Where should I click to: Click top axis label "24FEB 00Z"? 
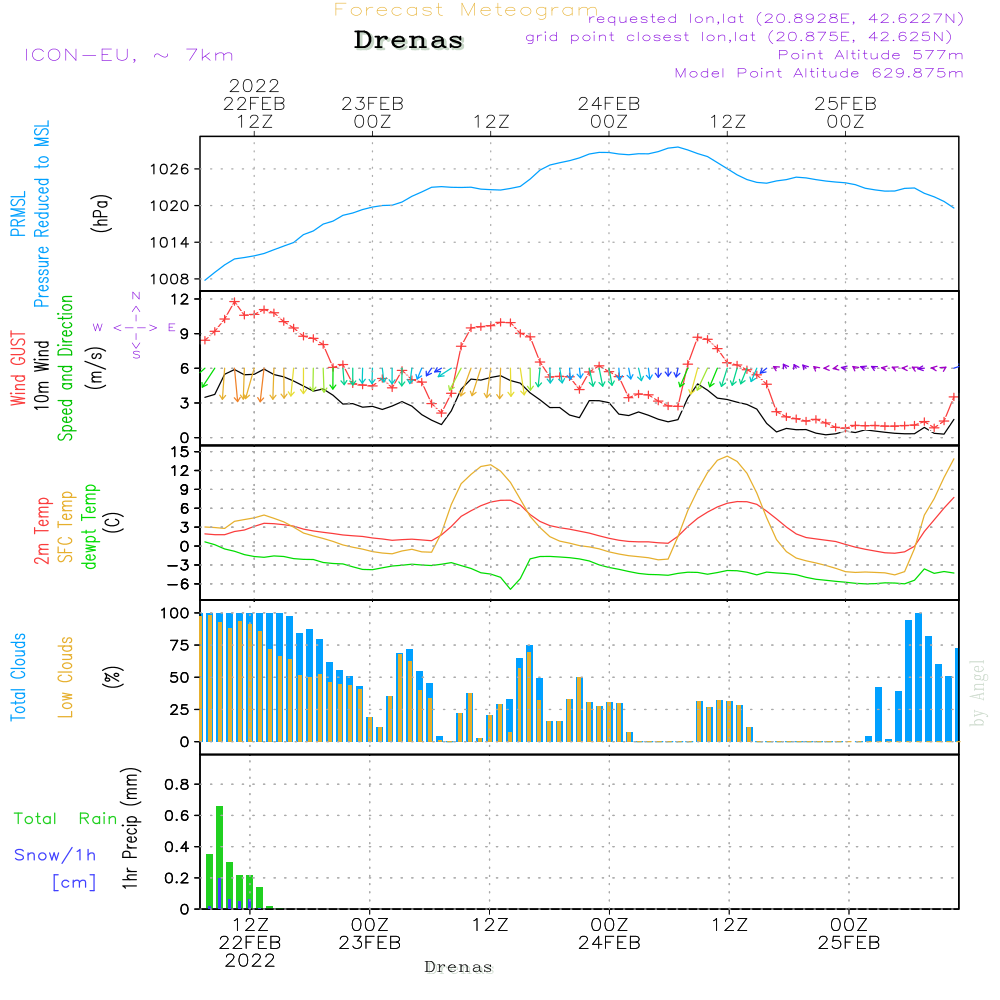click(609, 112)
